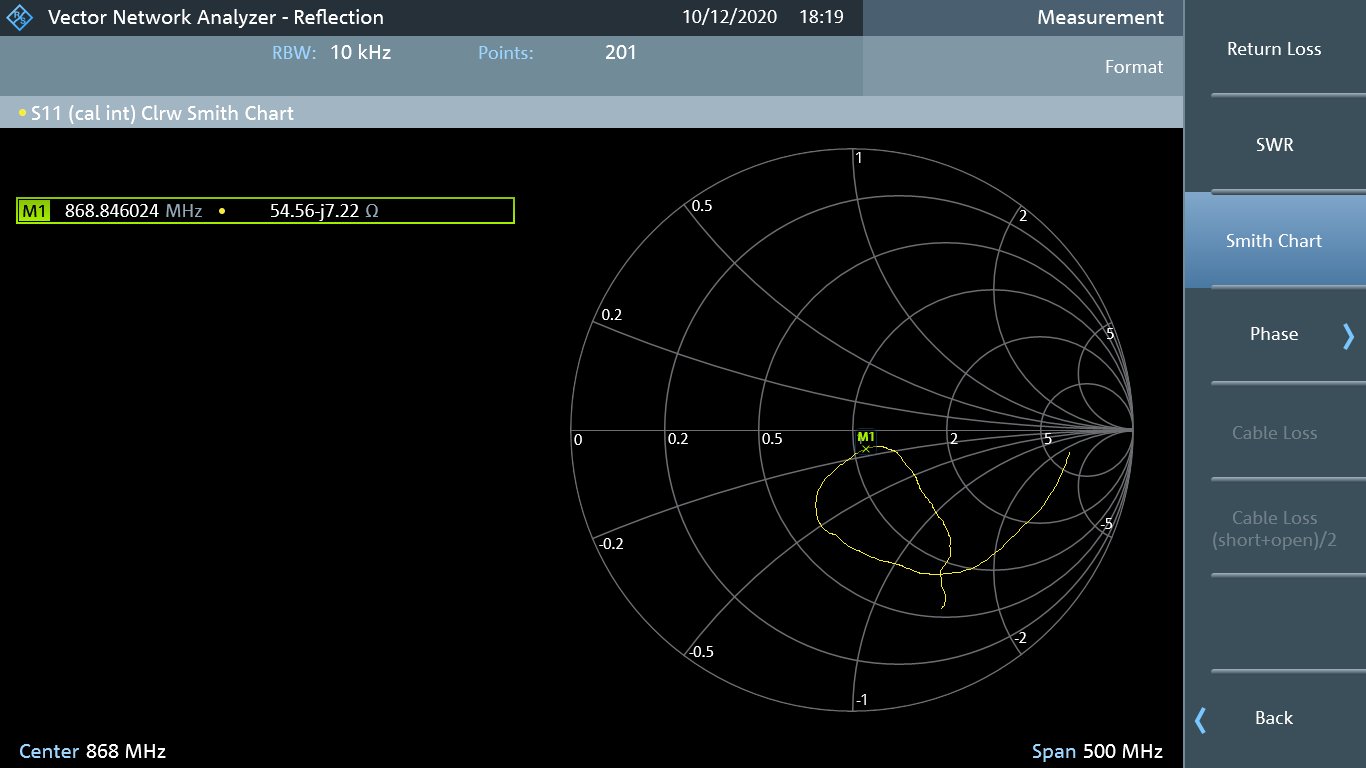
Task: Collapse the Format menu using Back
Action: click(1274, 717)
